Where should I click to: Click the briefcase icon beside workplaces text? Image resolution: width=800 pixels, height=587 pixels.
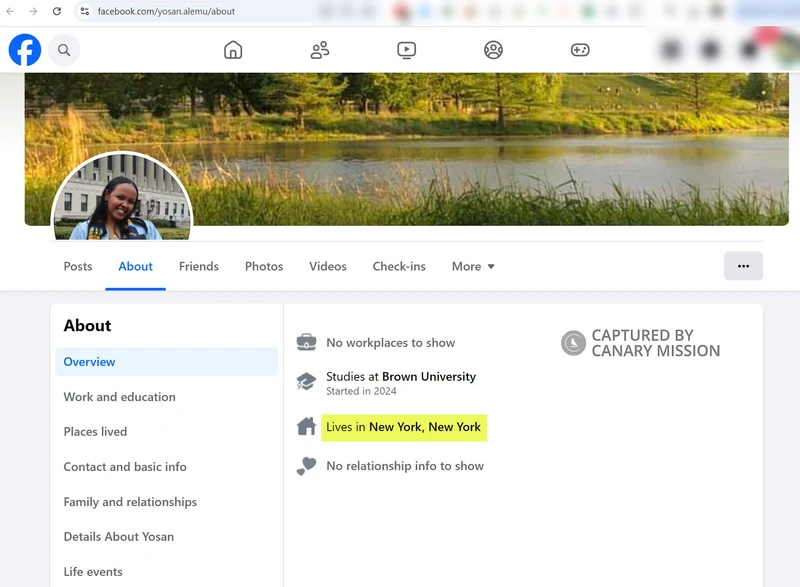(x=305, y=341)
